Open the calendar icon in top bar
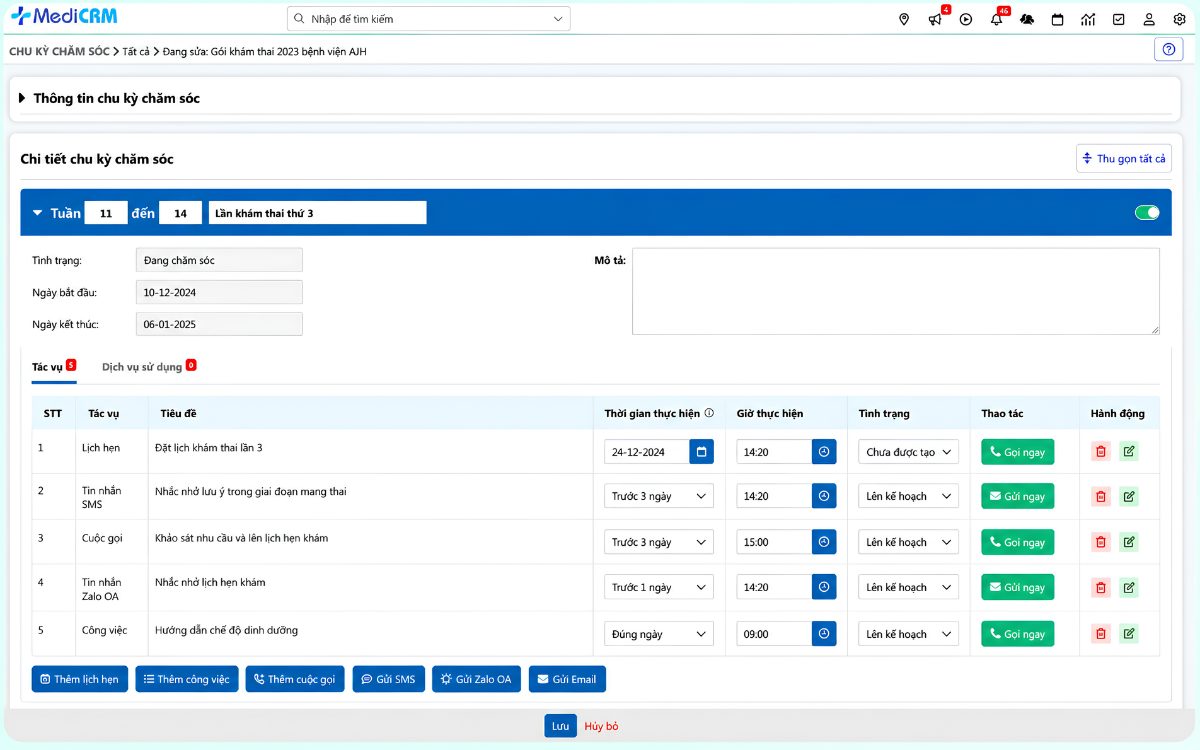Viewport: 1200px width, 750px height. 1057,19
